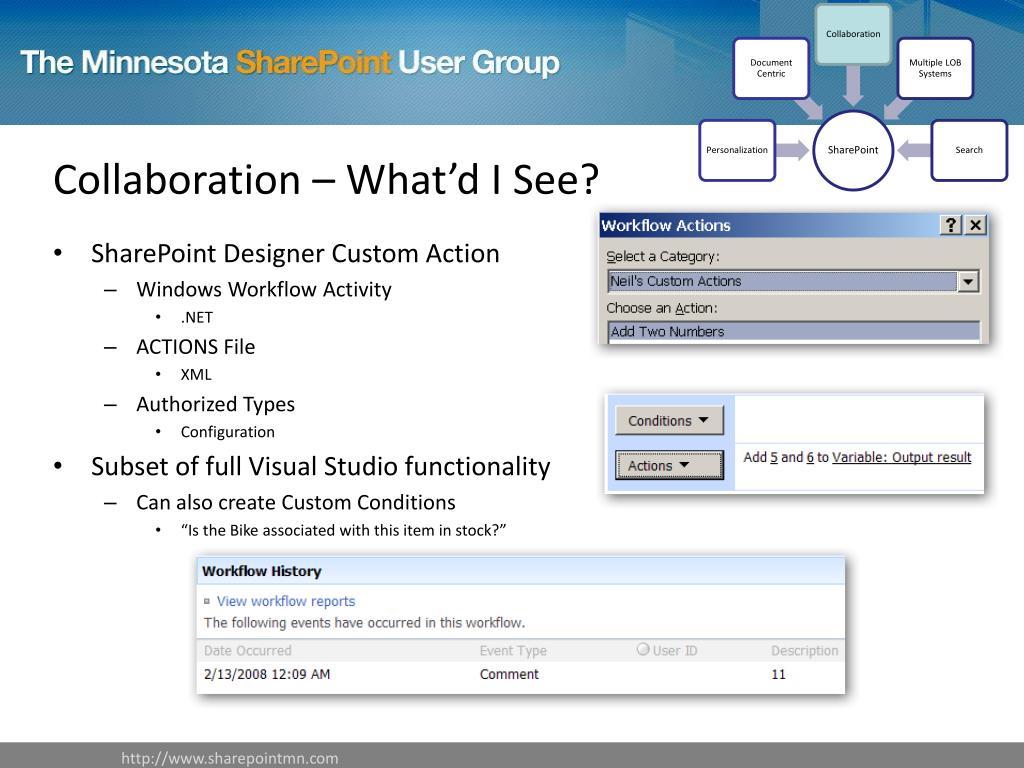Select the description value 11

click(778, 674)
